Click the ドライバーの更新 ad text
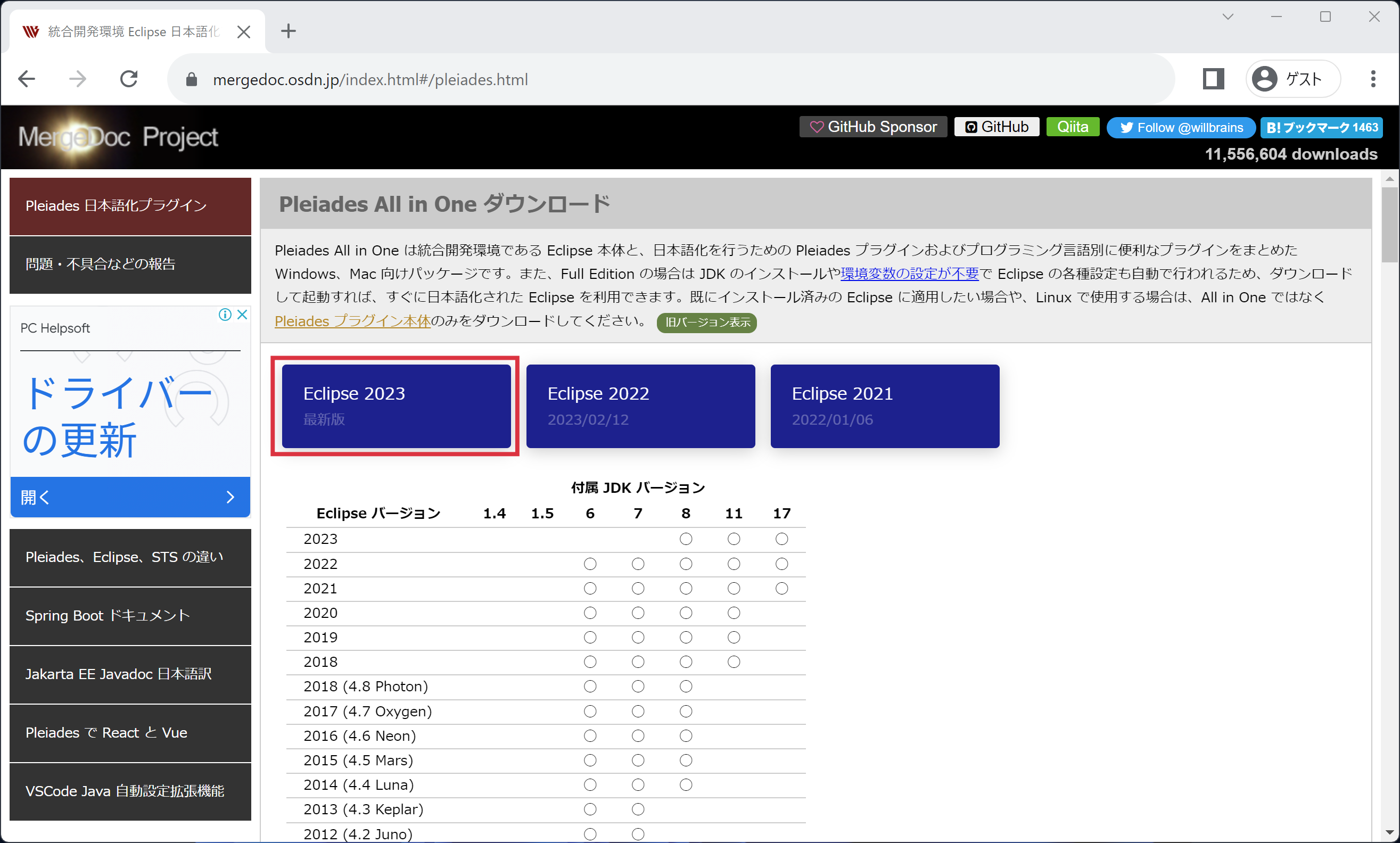1400x843 pixels. click(x=117, y=416)
